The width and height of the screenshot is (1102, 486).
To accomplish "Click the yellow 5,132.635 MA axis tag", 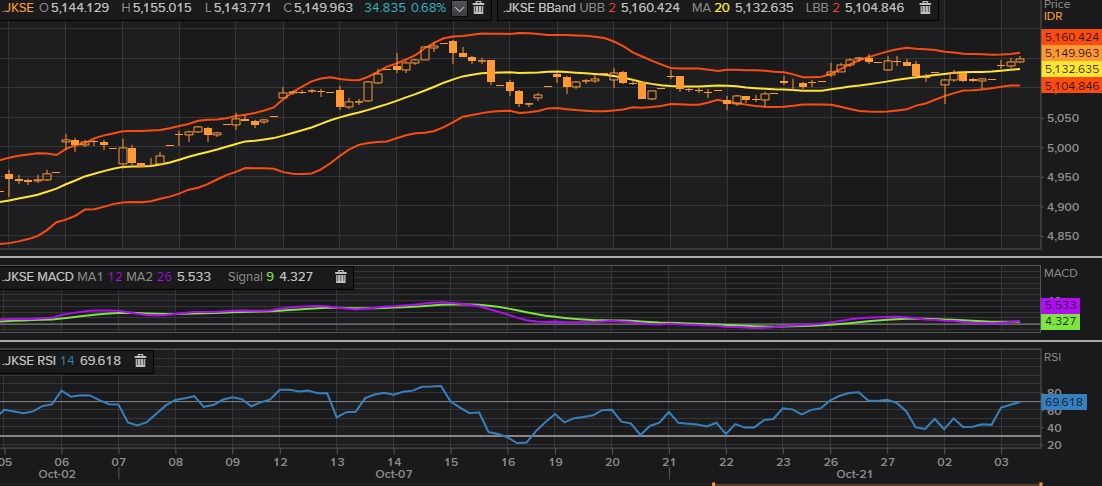I will [x=1070, y=69].
